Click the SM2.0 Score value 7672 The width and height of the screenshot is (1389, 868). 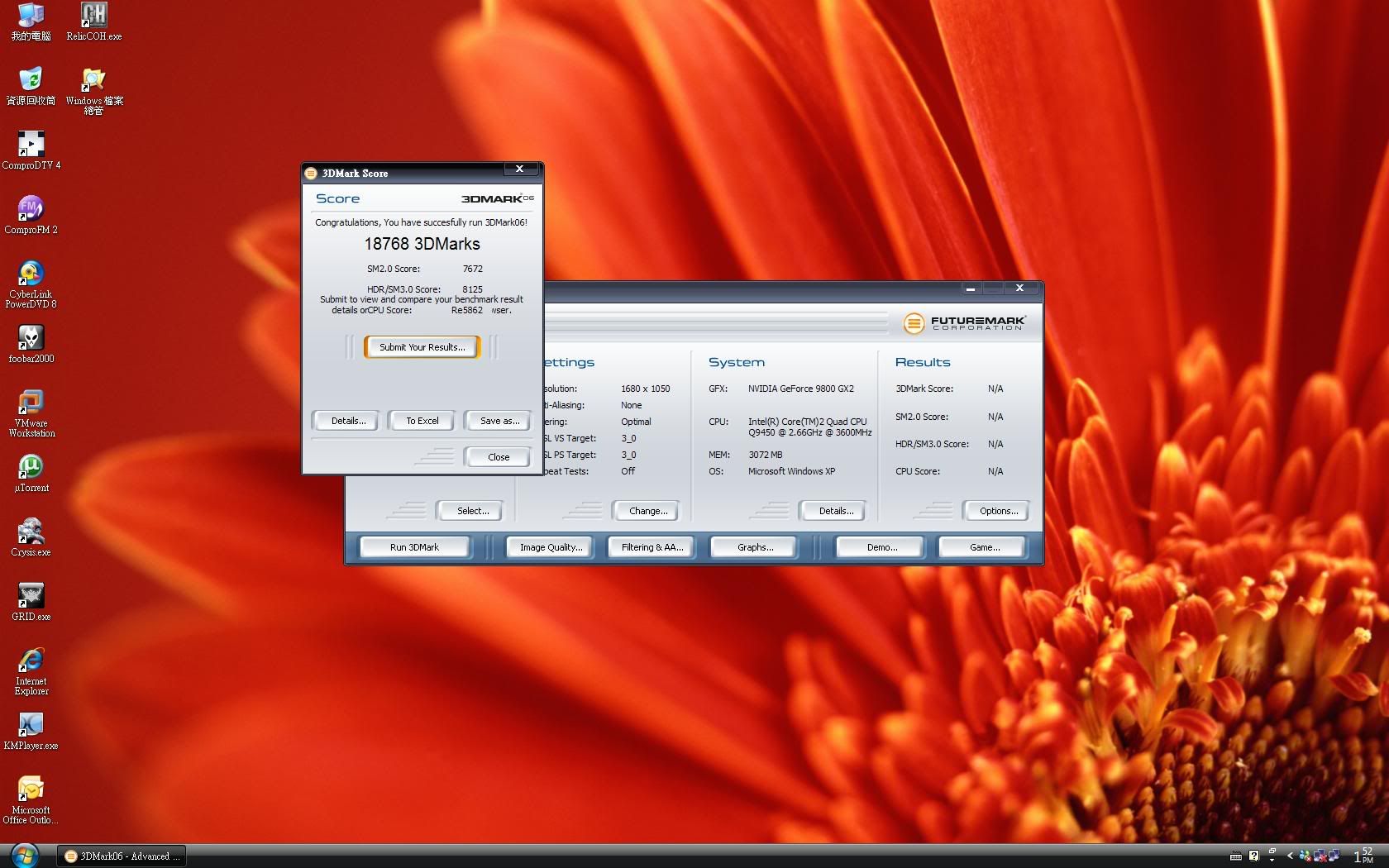click(472, 269)
